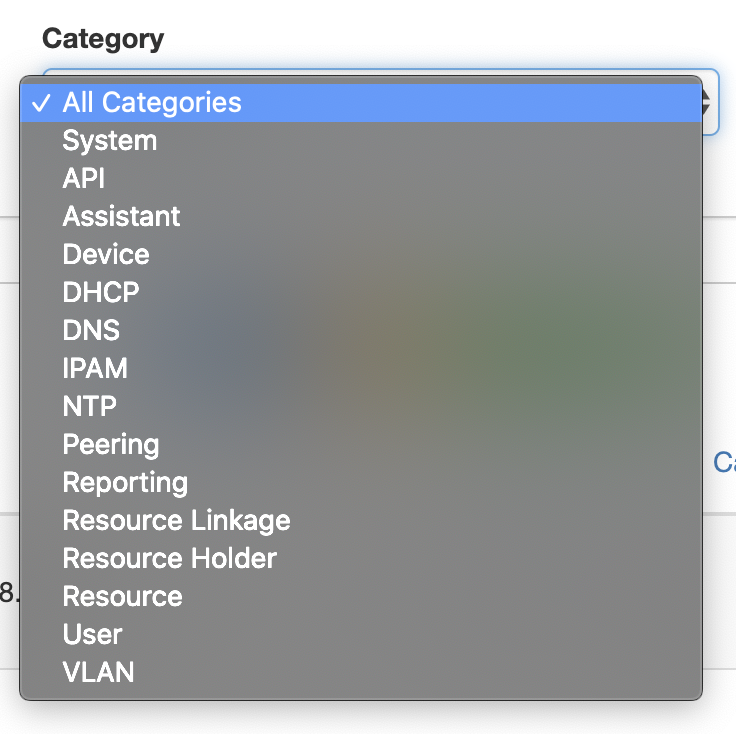Pick the NTP category
736x734 pixels.
tap(90, 406)
